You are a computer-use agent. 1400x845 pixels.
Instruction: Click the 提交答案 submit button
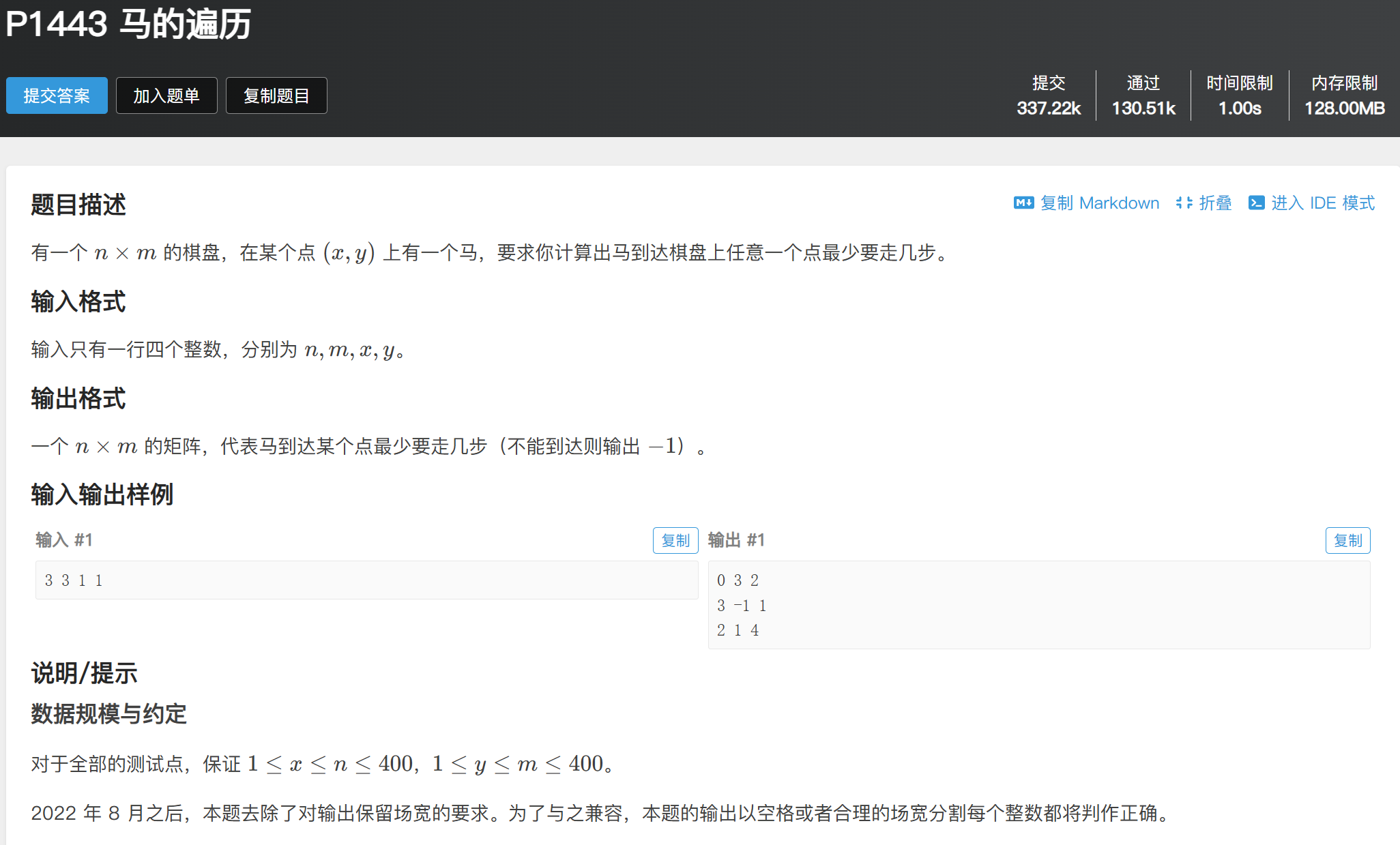tap(57, 95)
